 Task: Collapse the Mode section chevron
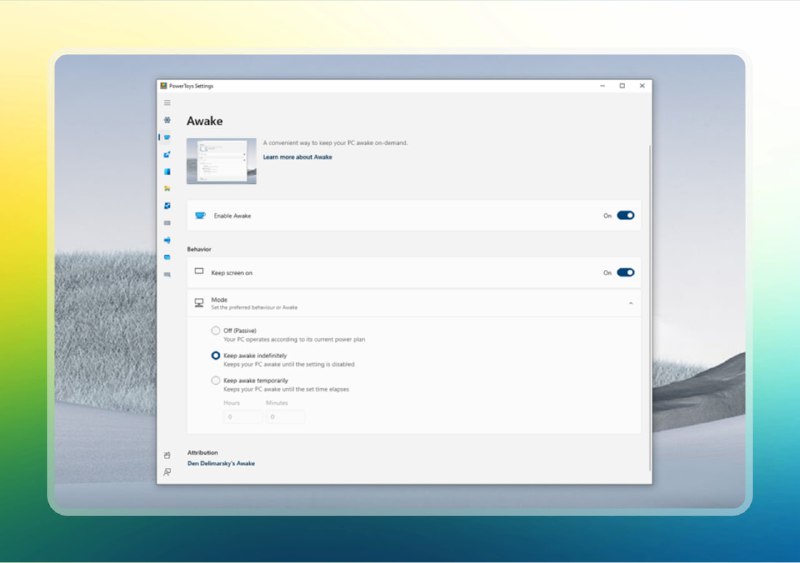[x=630, y=302]
